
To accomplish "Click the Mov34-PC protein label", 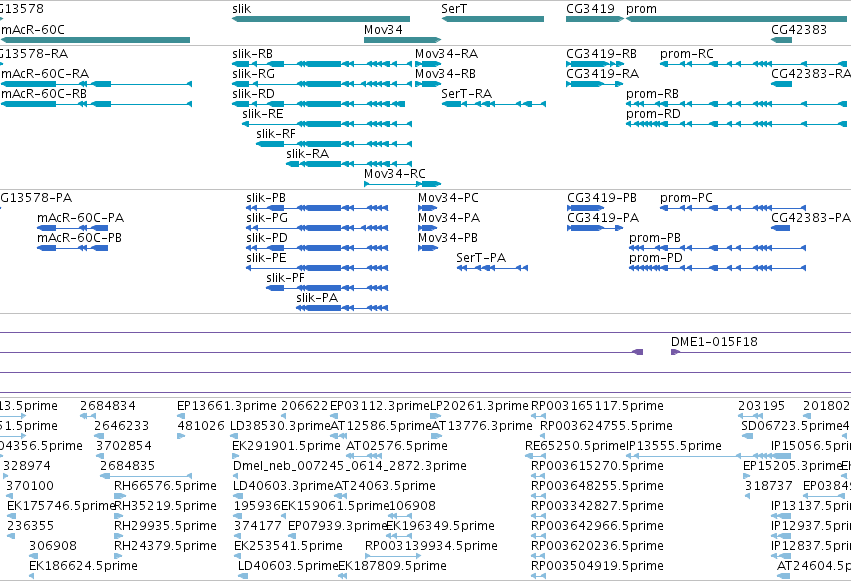I will (x=448, y=198).
